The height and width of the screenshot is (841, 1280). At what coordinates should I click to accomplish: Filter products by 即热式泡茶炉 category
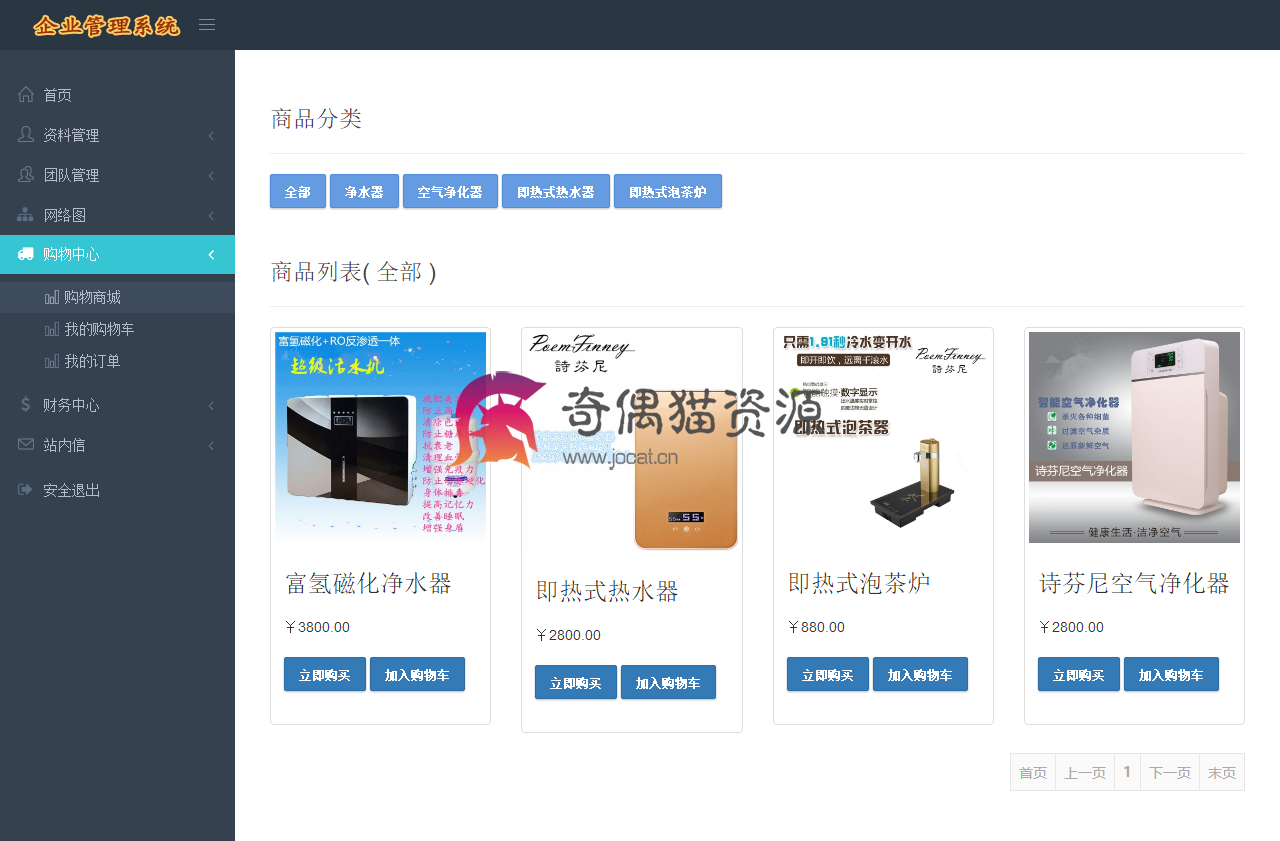668,191
